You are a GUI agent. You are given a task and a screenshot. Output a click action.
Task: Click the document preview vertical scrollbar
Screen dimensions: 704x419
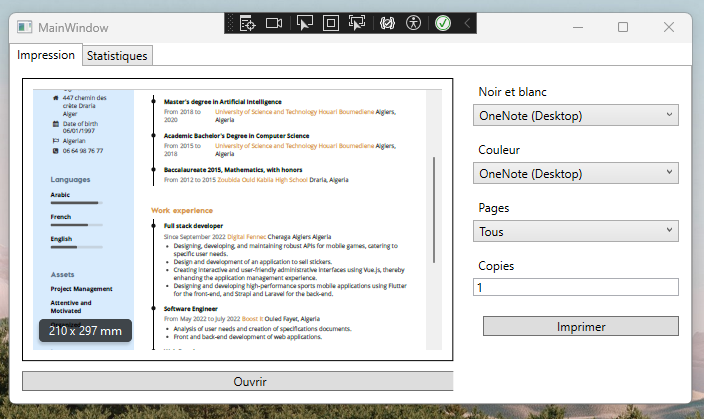434,210
